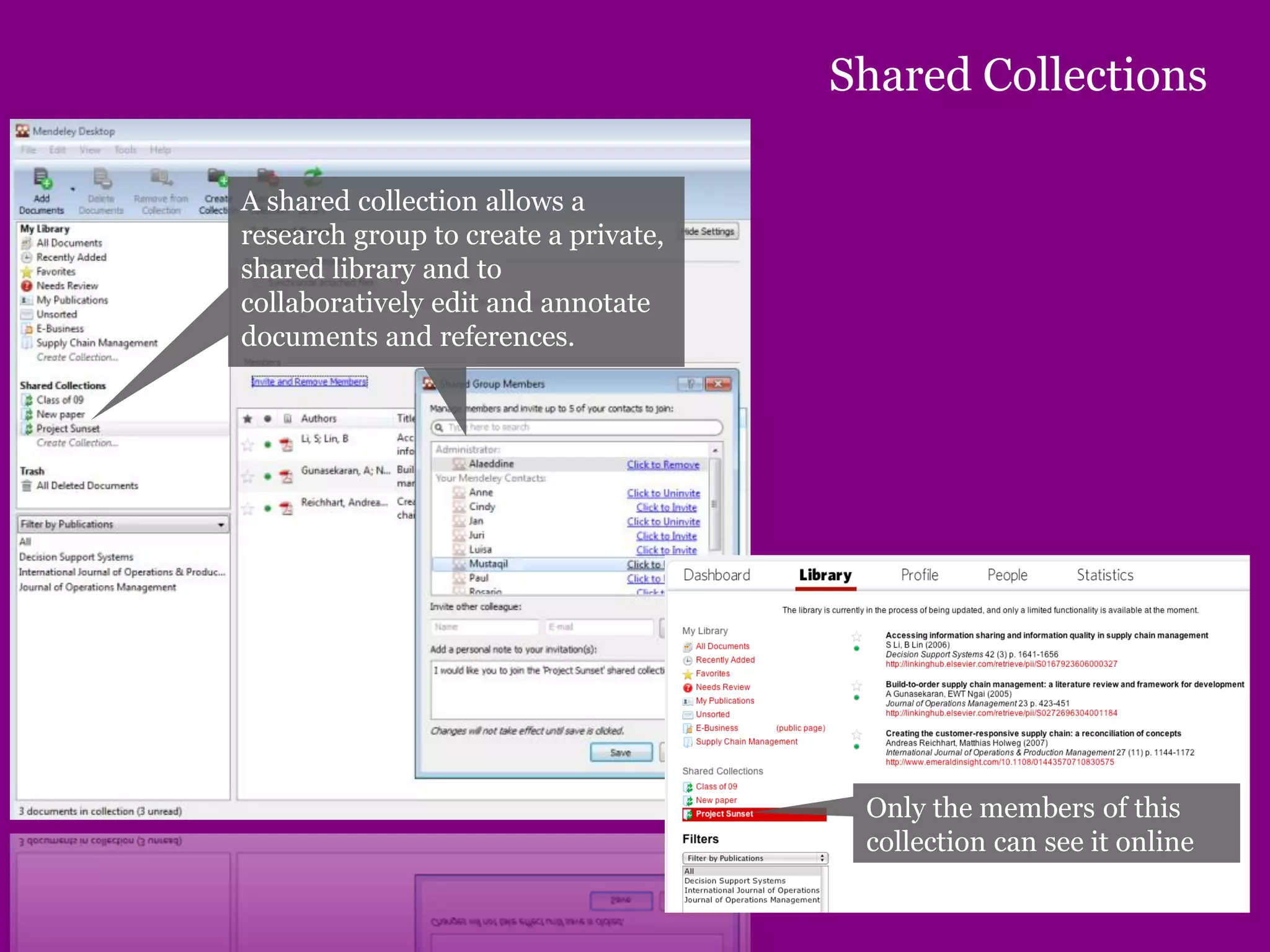Toggle favorite star for Gunasekaran row
Screen dimensions: 1270x952
[x=247, y=477]
